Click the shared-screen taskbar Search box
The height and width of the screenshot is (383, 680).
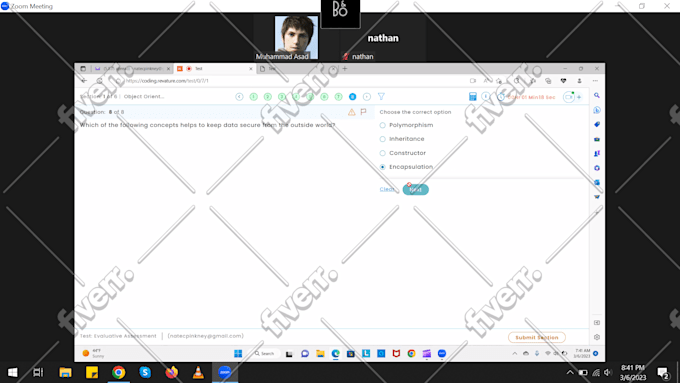265,354
